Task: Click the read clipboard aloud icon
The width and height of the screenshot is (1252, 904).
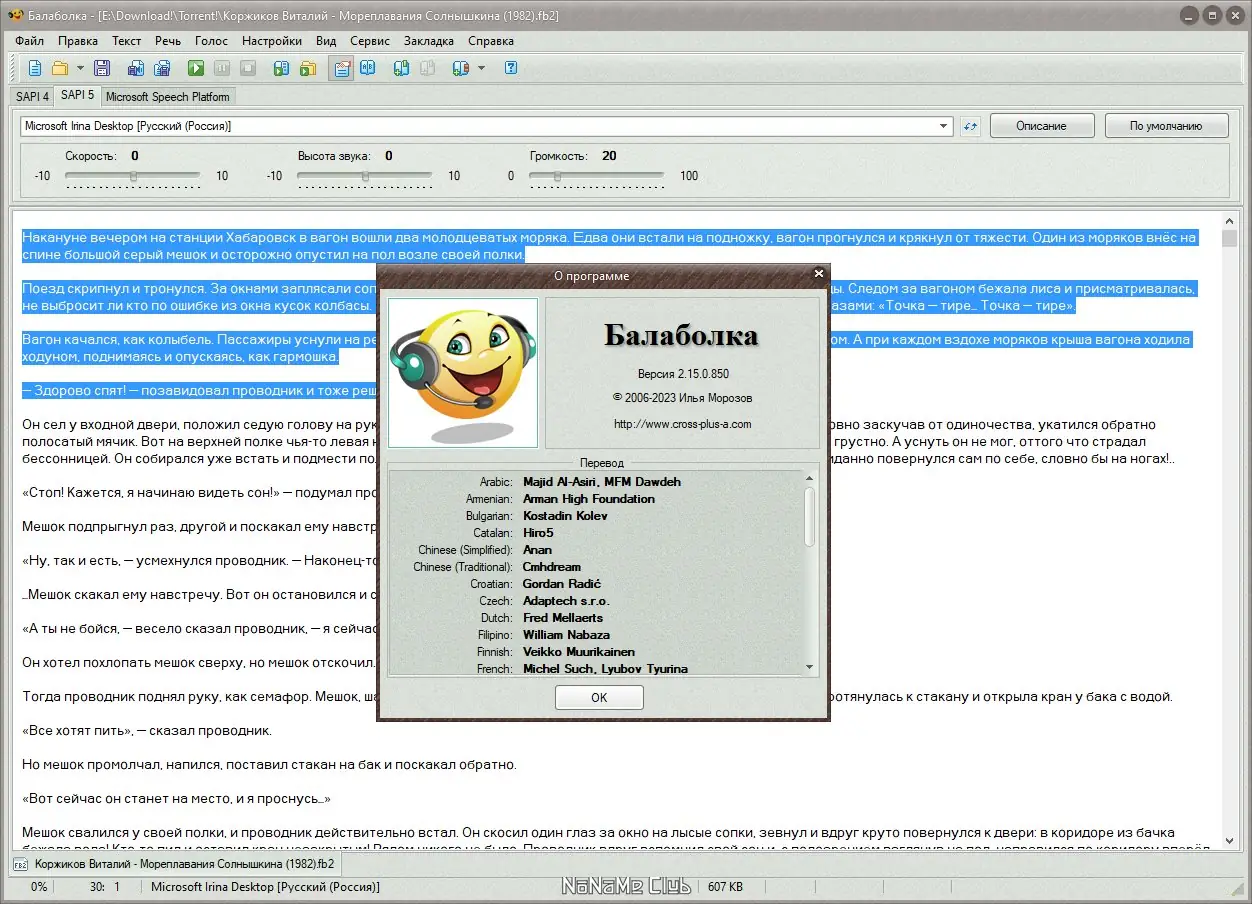Action: click(282, 68)
